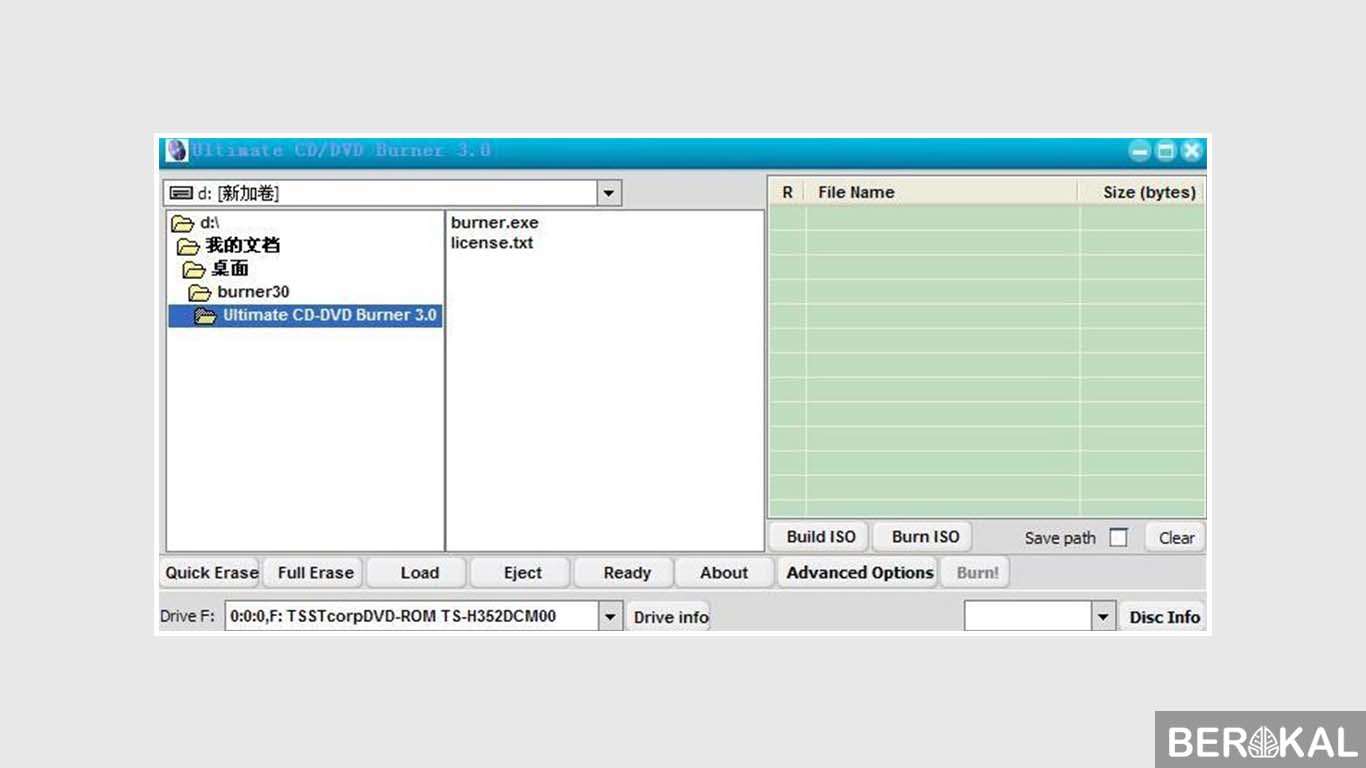Screen dimensions: 1366x768
Task: Open the About dialog
Action: [724, 573]
